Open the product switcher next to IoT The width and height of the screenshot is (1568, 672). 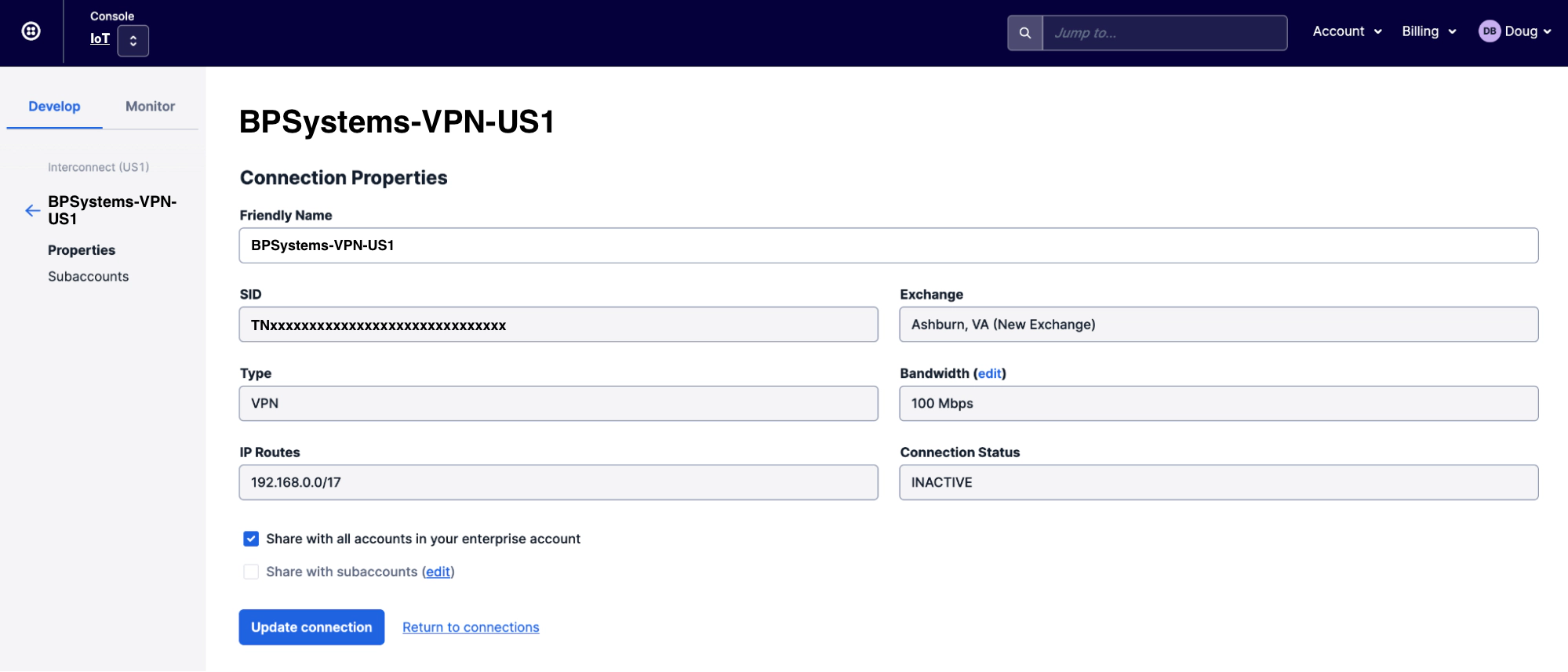click(133, 41)
